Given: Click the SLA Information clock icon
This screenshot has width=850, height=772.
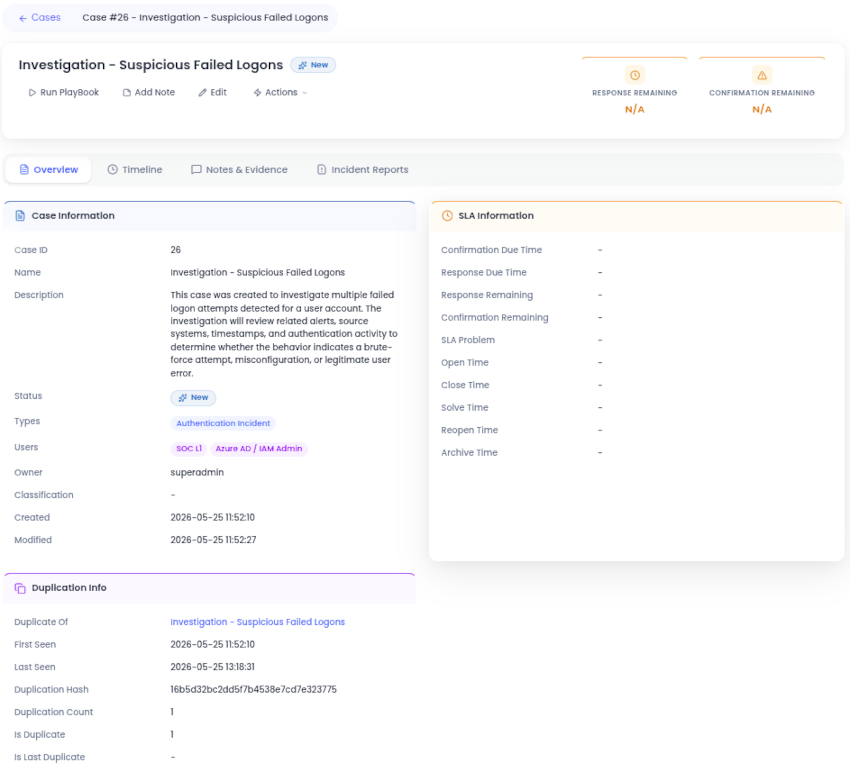Looking at the screenshot, I should [x=447, y=216].
